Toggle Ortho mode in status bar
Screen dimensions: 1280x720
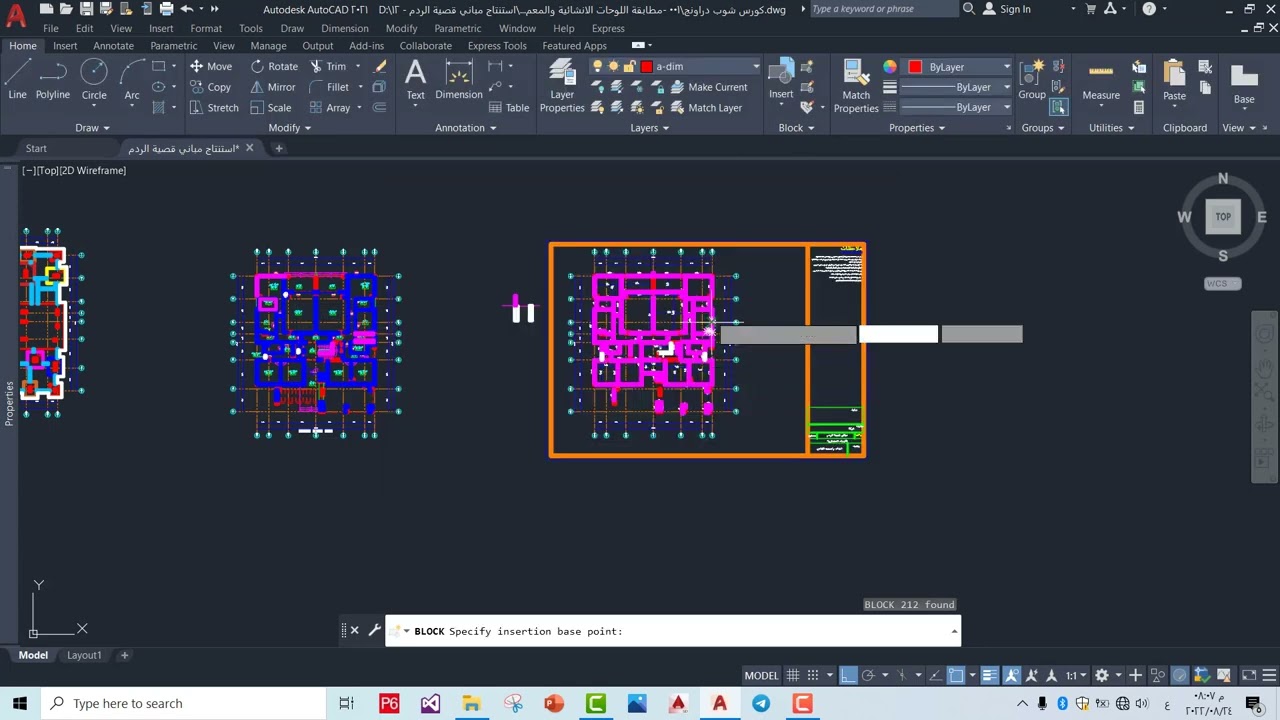(848, 675)
